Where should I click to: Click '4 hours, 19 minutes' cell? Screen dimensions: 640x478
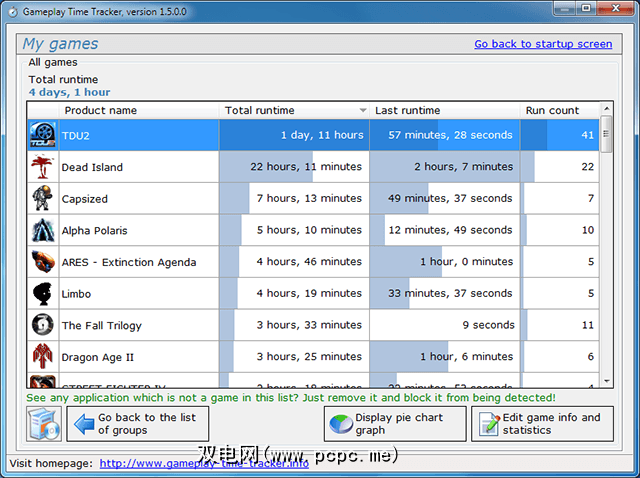294,293
